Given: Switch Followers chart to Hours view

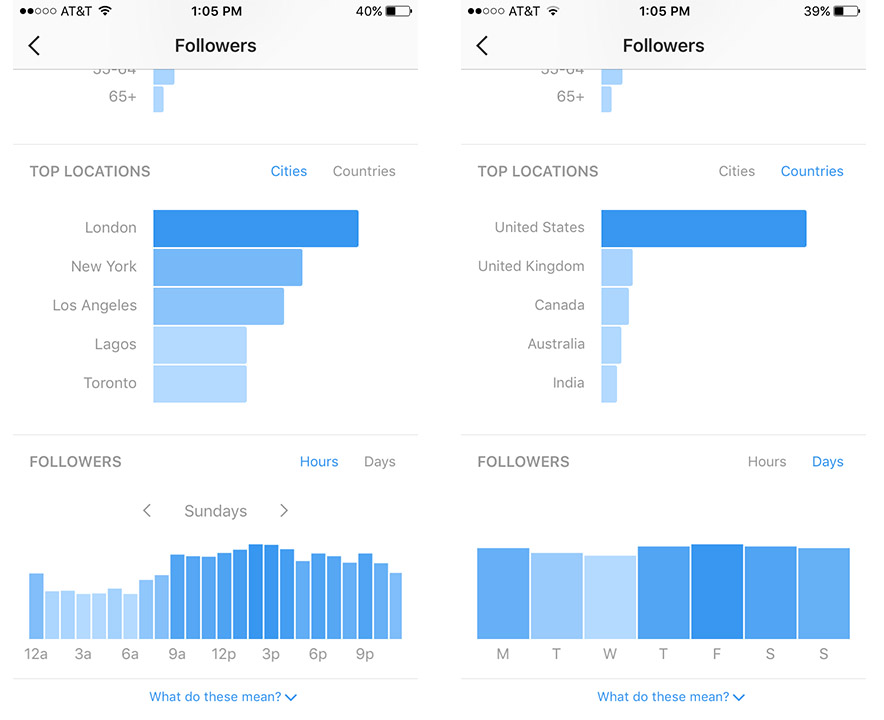Looking at the screenshot, I should pyautogui.click(x=767, y=461).
